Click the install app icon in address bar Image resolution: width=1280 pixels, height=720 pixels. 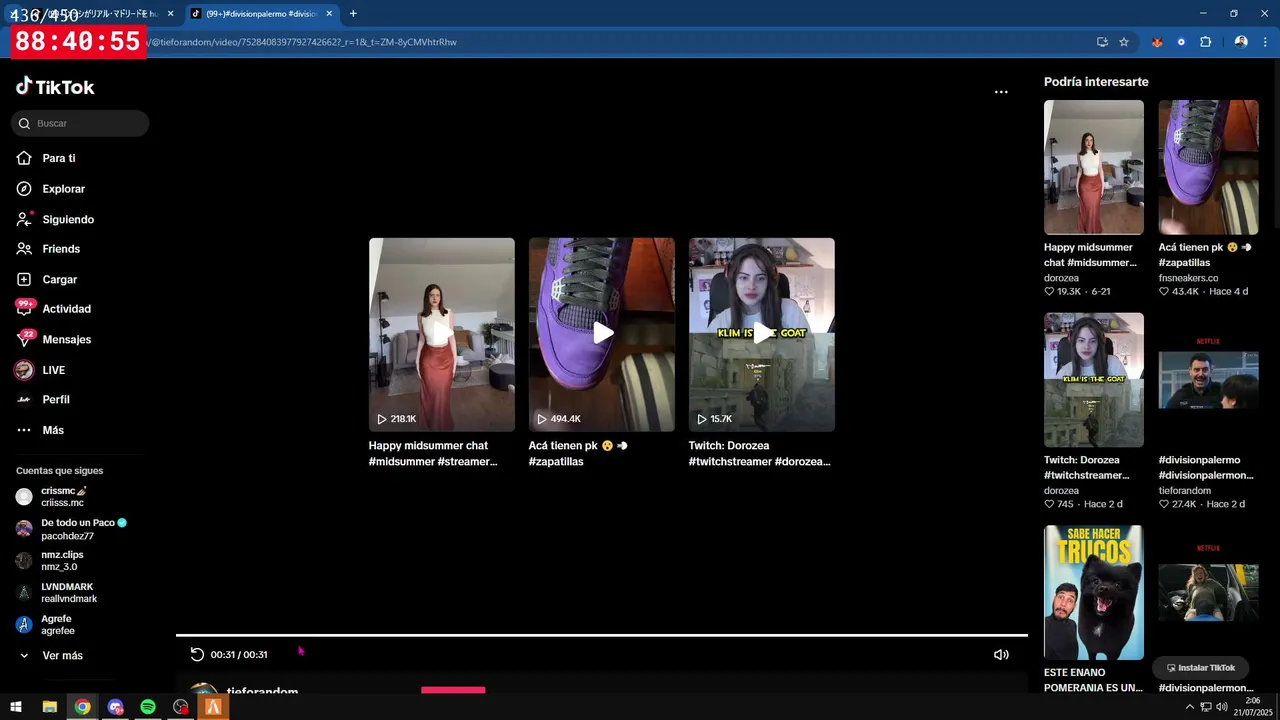tap(1102, 42)
